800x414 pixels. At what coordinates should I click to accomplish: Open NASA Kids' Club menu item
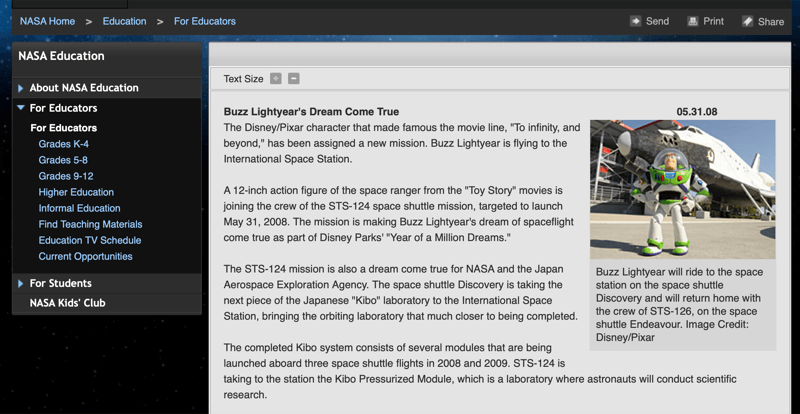[x=67, y=303]
